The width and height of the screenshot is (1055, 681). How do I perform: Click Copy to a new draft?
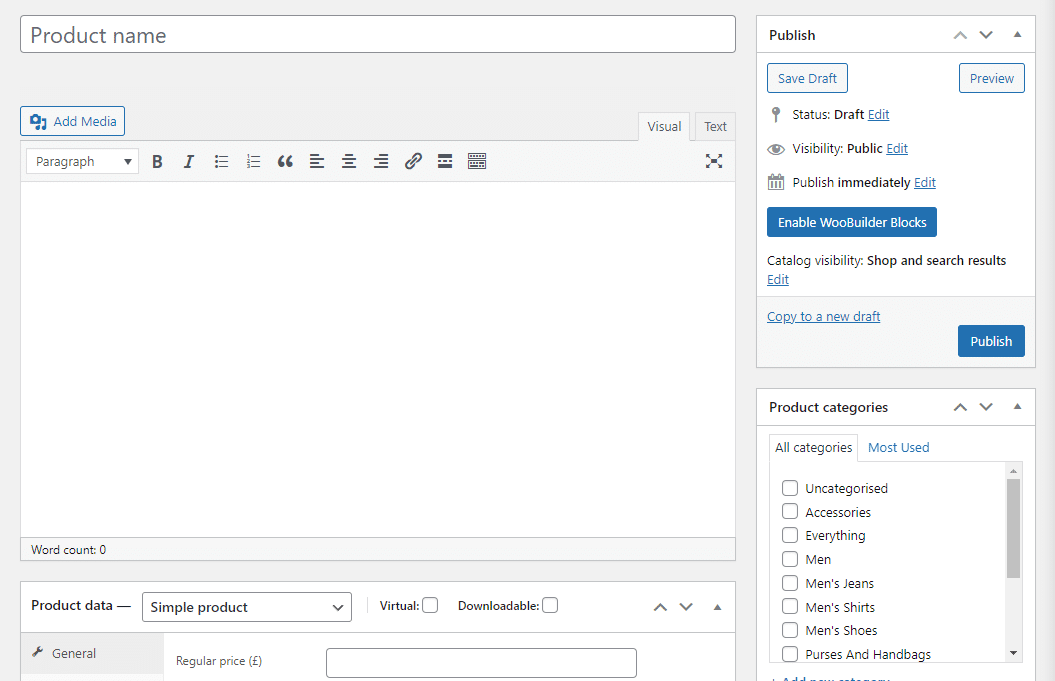click(824, 316)
